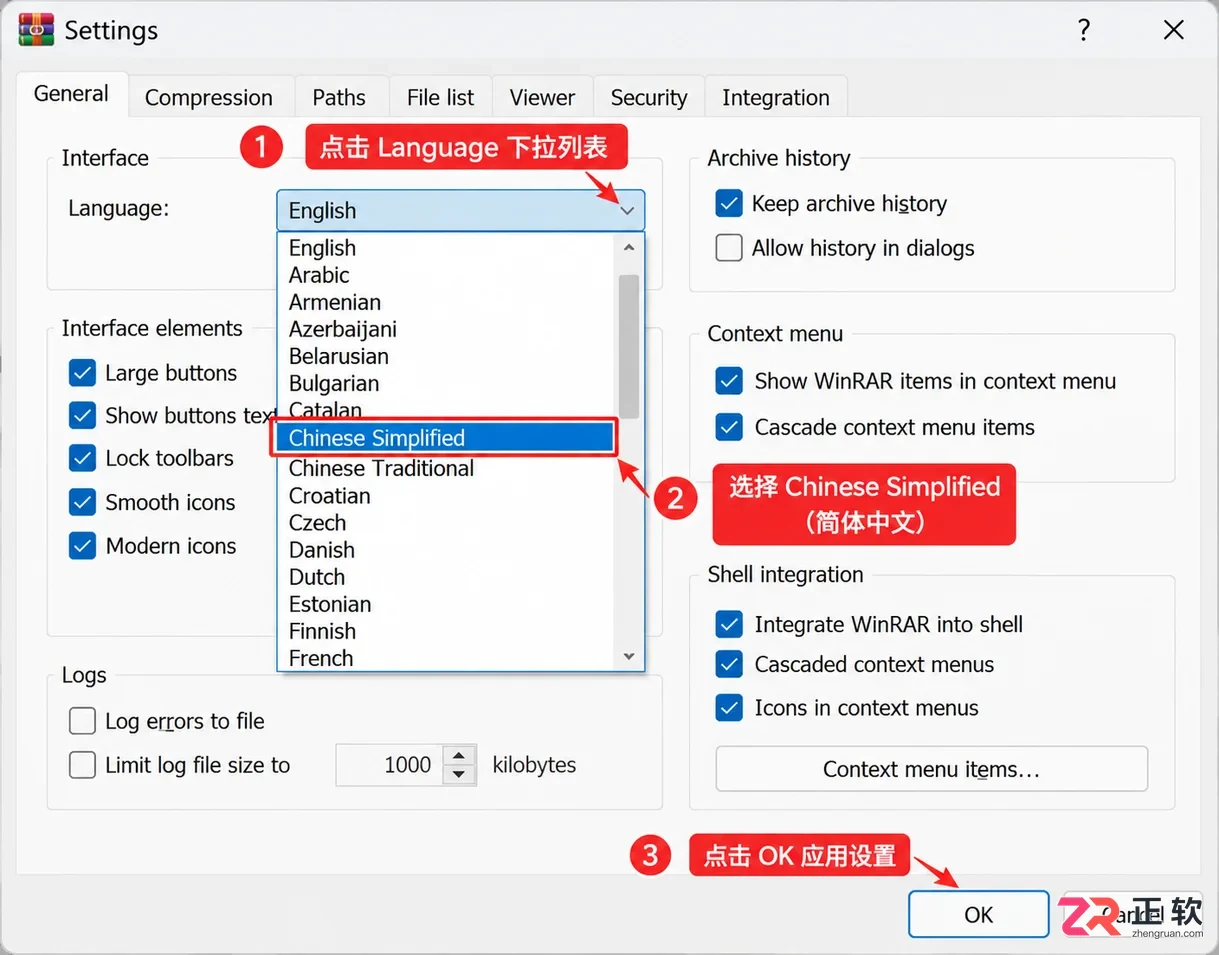Click the list scrollbar's down arrow

click(x=629, y=657)
